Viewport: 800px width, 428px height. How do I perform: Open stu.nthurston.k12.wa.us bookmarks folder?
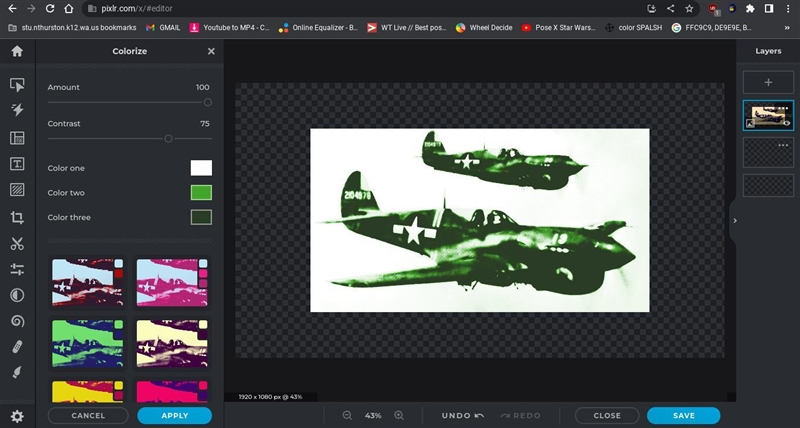[x=72, y=28]
